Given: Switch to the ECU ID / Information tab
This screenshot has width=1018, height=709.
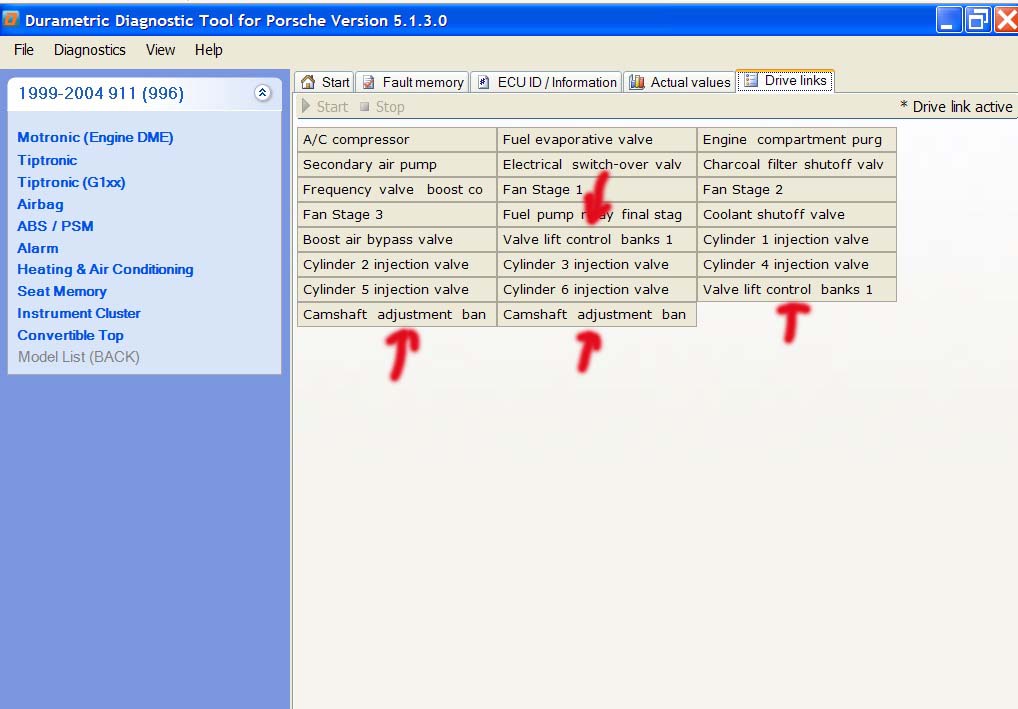Looking at the screenshot, I should (x=546, y=82).
